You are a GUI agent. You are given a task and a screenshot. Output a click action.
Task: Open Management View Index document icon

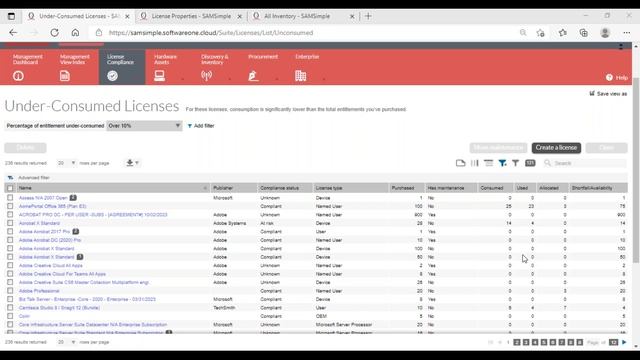[x=65, y=76]
